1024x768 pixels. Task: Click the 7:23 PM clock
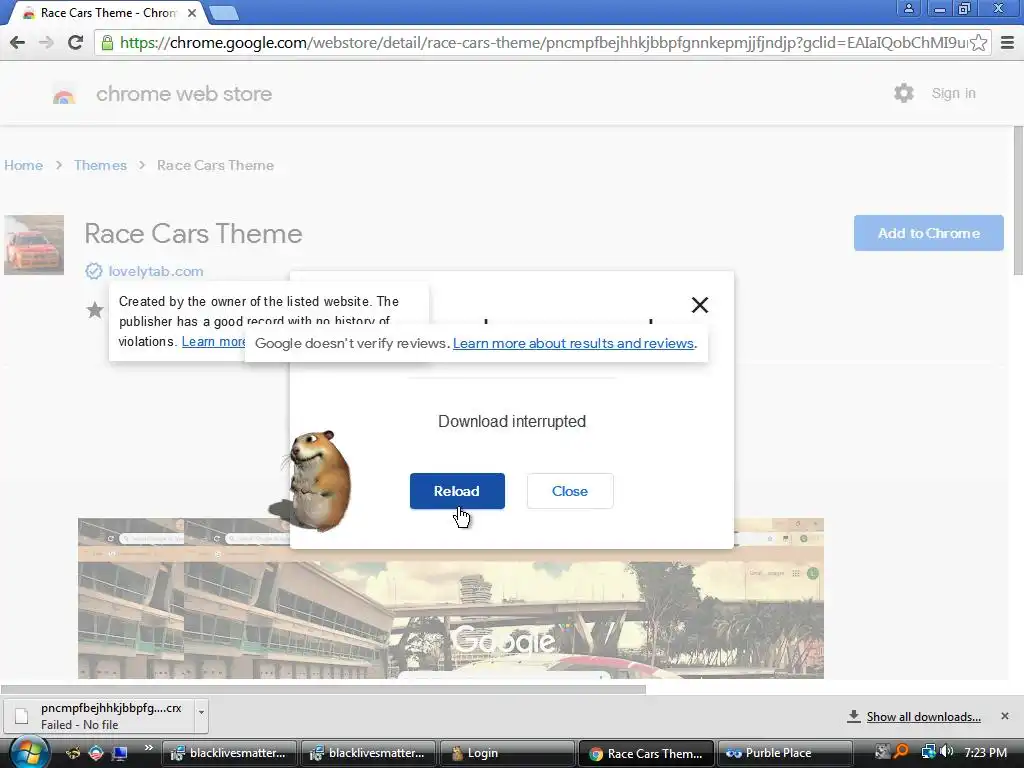click(985, 752)
